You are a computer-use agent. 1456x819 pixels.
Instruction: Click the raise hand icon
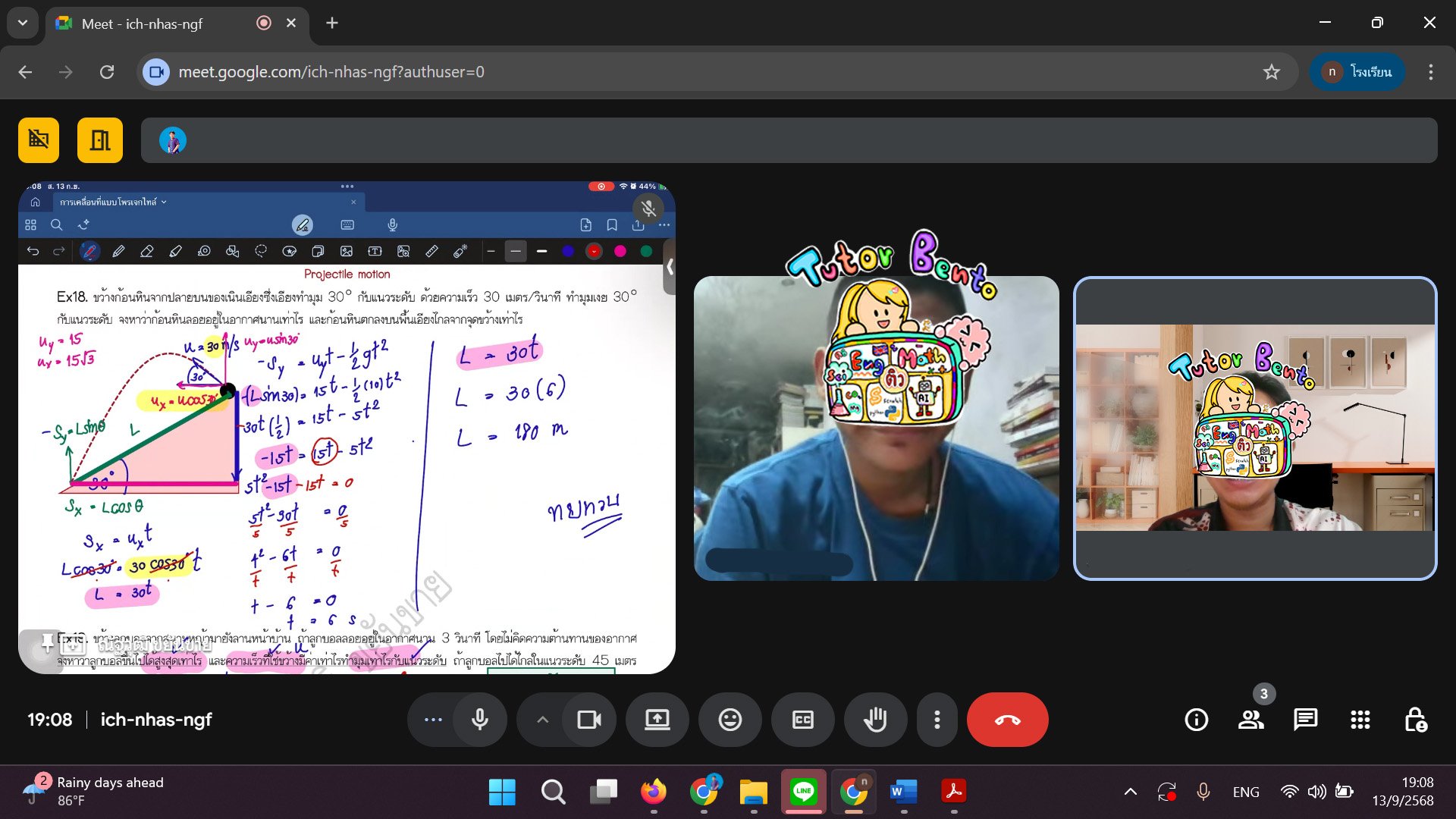875,720
